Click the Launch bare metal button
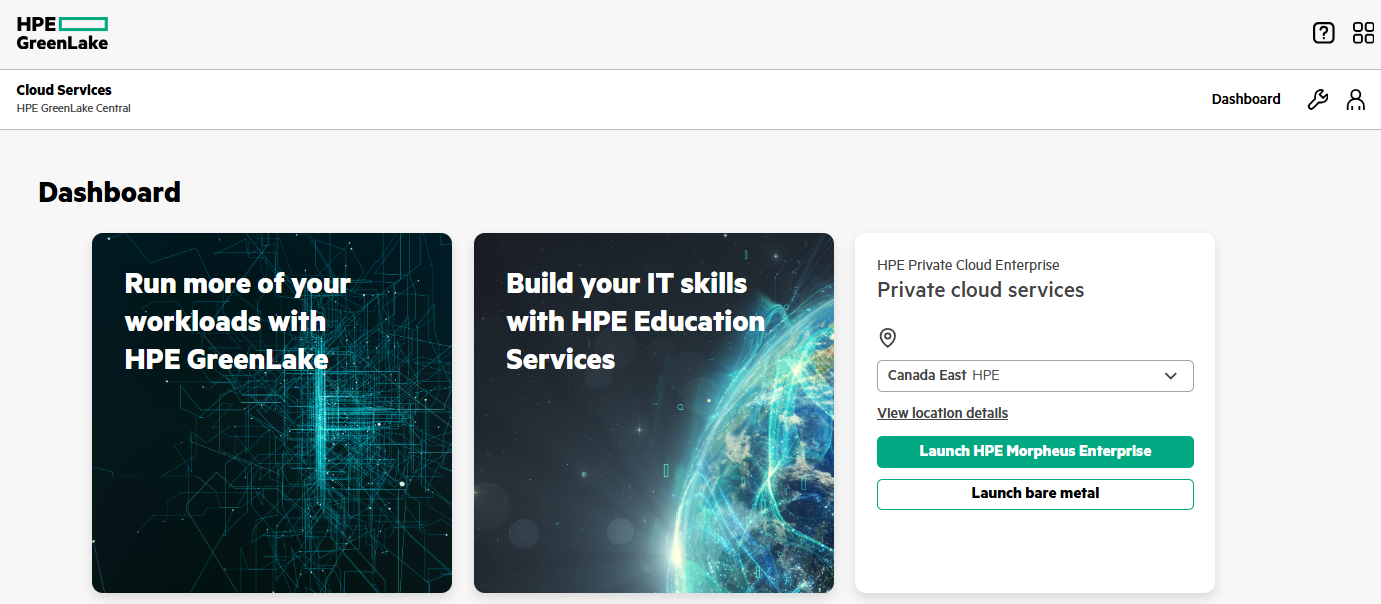Screen dimensions: 1381x604 coord(1035,494)
